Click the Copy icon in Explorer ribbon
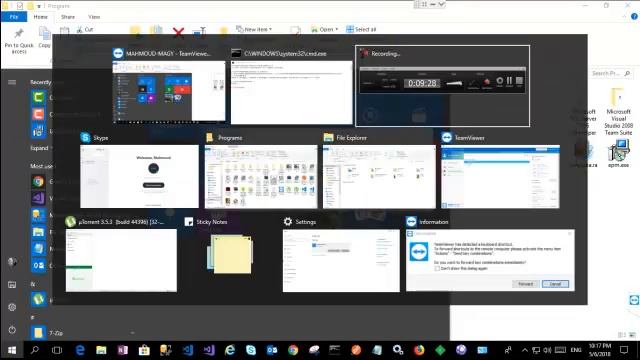The width and height of the screenshot is (640, 360). pos(44,38)
